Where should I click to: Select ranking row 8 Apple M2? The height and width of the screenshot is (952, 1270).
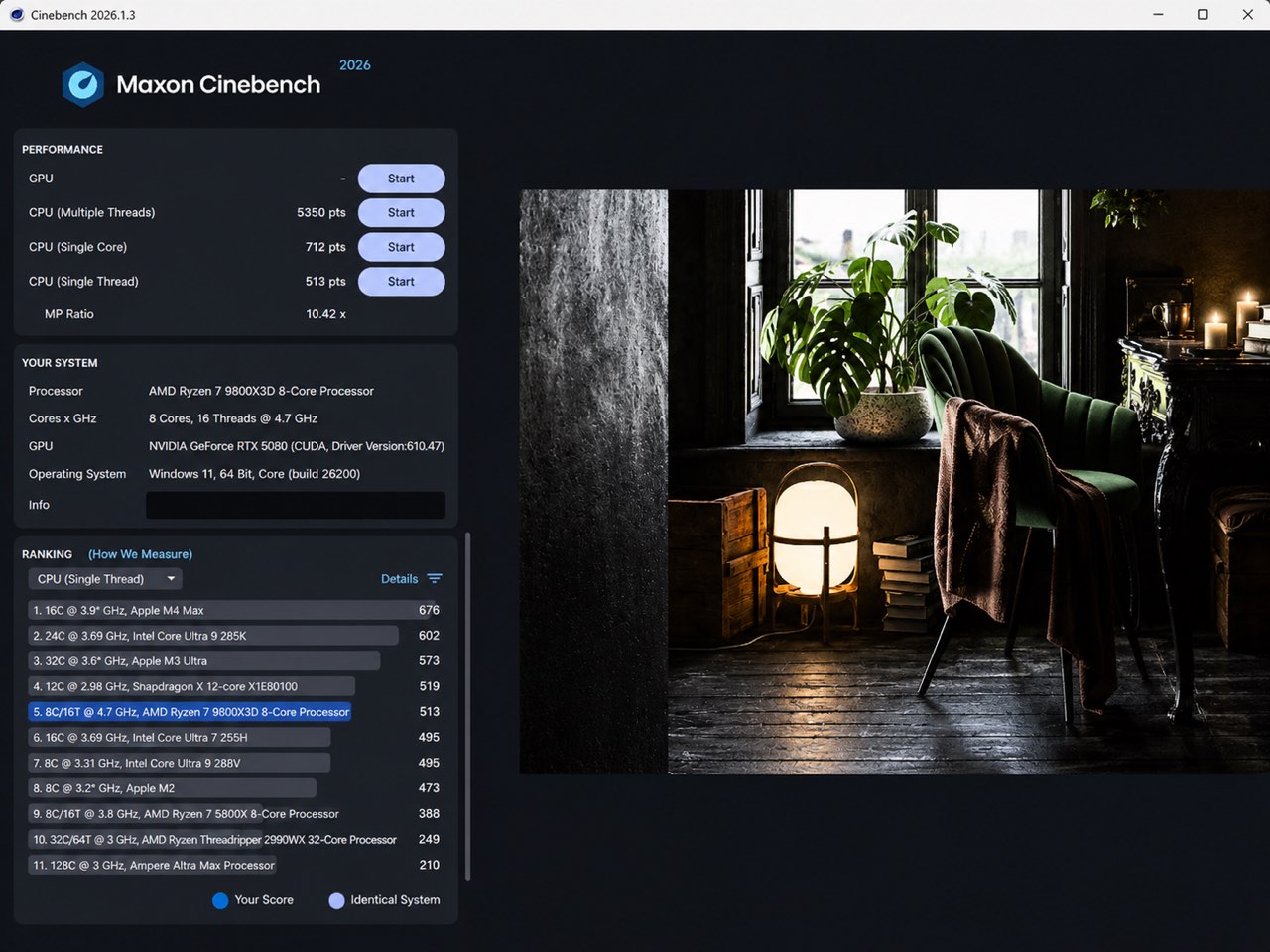pos(234,788)
